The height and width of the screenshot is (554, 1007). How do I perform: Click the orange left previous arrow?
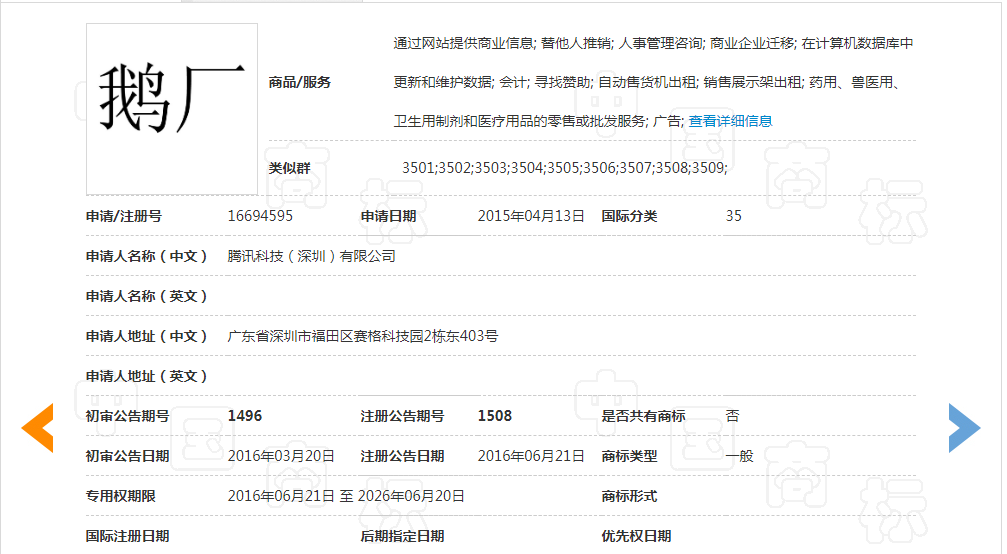click(x=38, y=428)
